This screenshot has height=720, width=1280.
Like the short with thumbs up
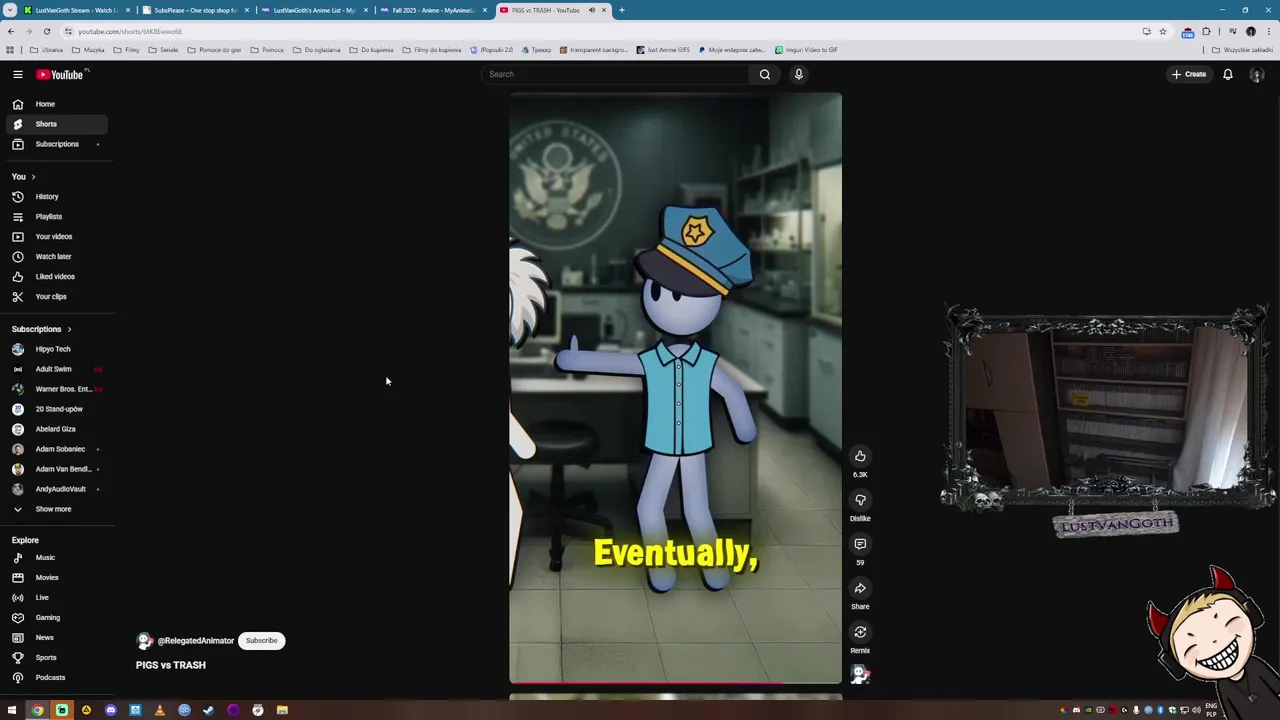pyautogui.click(x=860, y=456)
